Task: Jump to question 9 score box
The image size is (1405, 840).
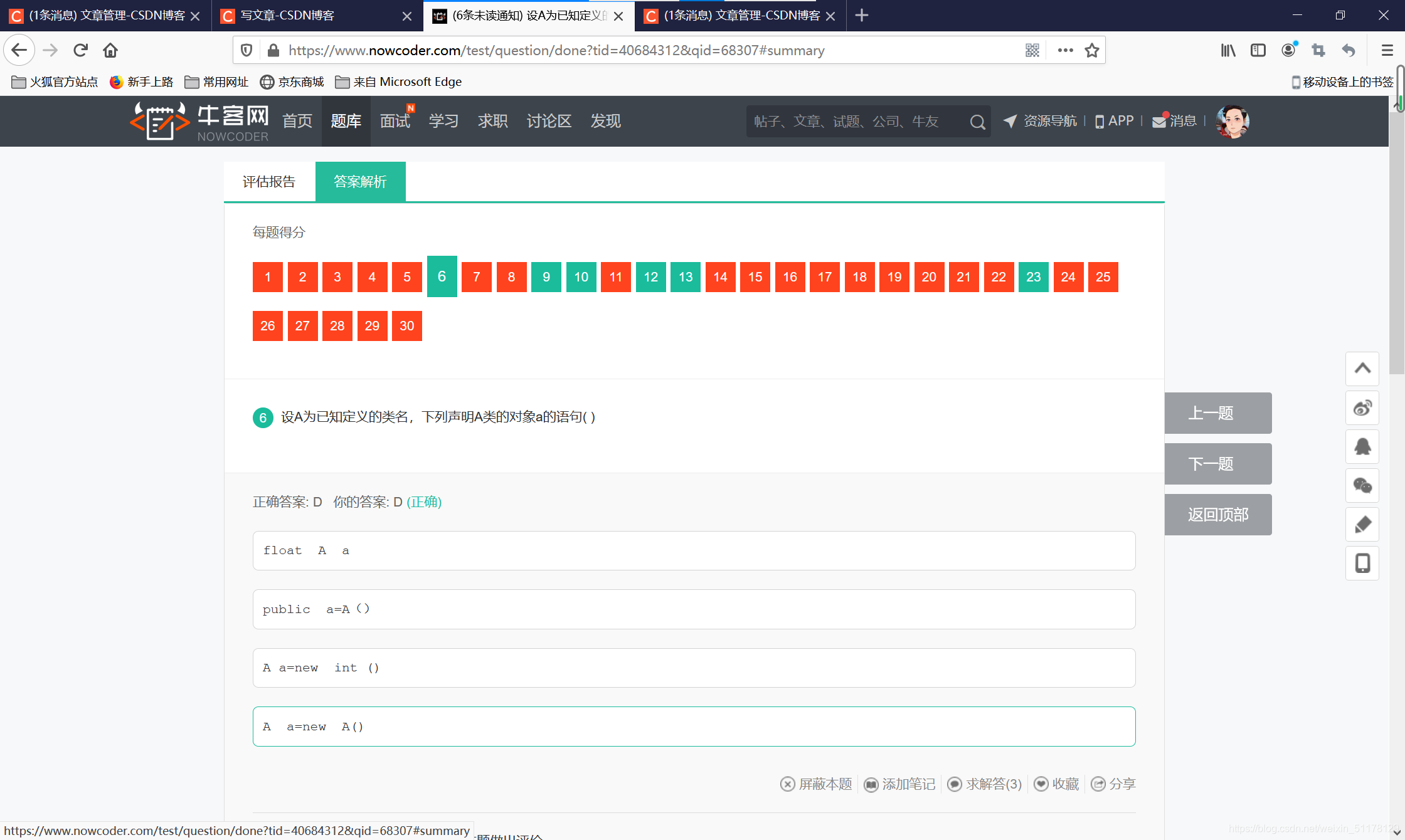Action: 546,277
